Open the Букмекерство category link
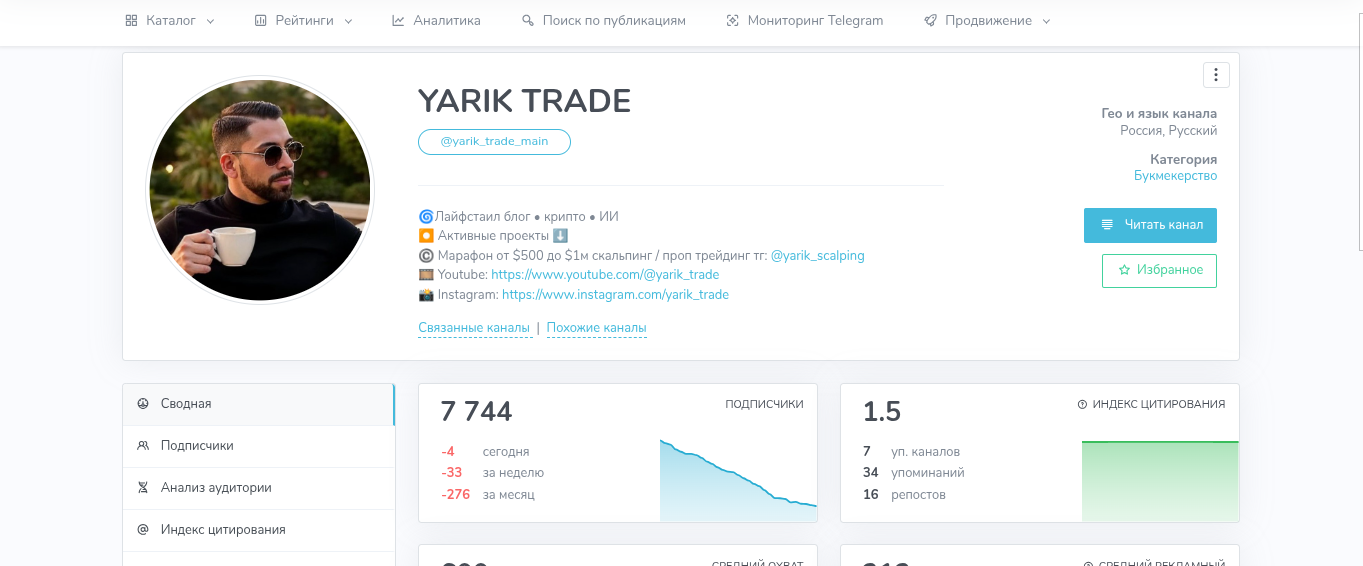 pos(1175,176)
